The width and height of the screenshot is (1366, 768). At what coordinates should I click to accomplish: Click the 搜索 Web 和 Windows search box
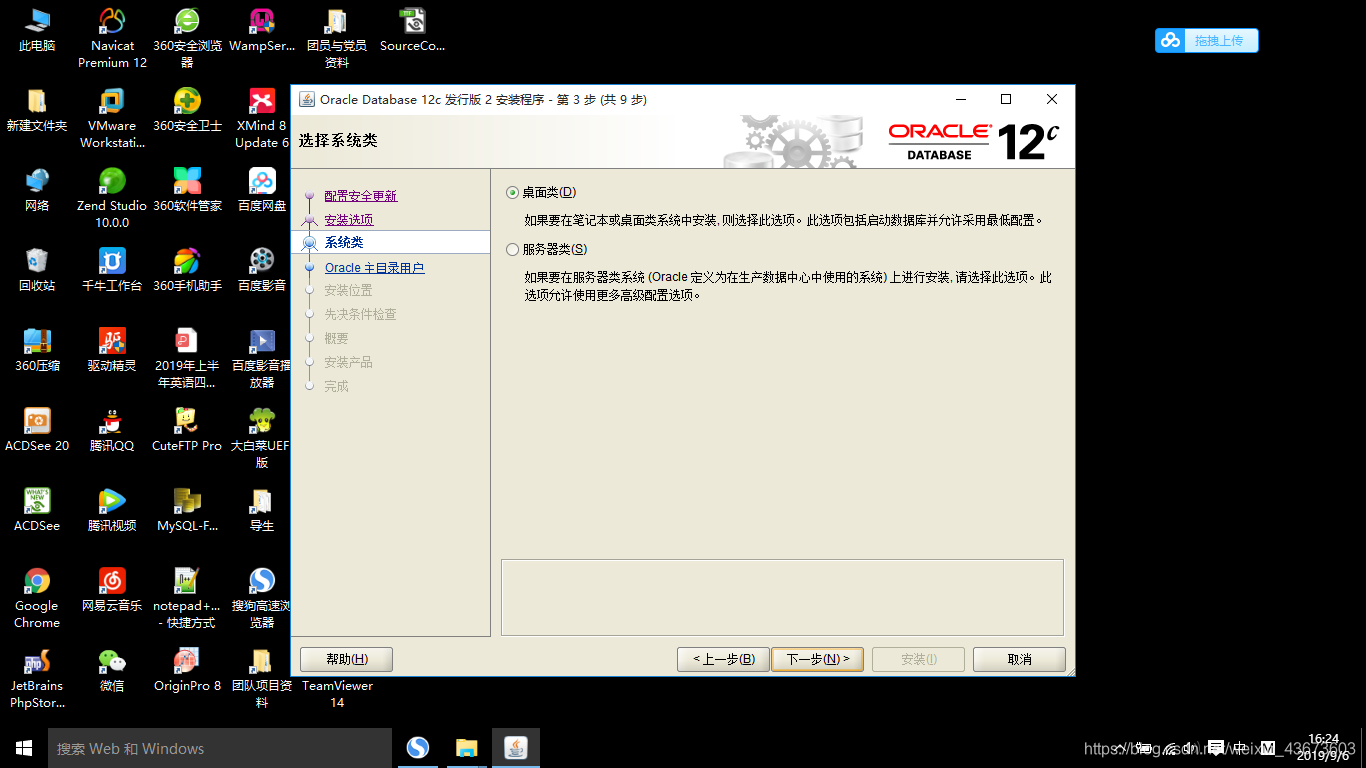220,748
